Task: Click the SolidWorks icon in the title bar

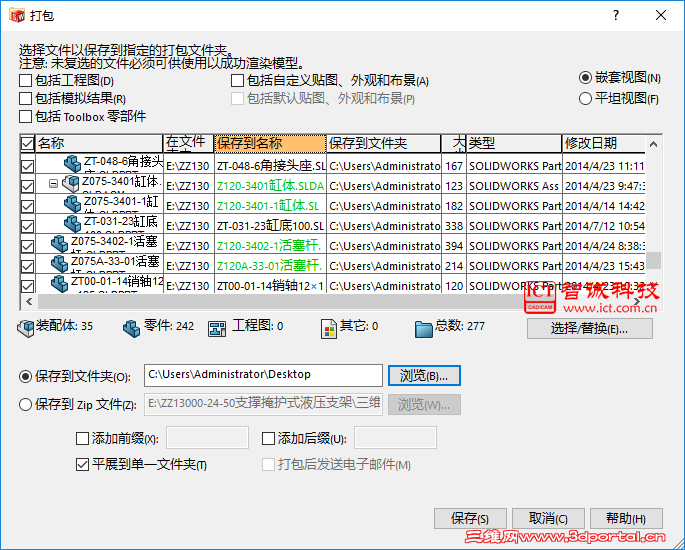Action: pos(17,15)
